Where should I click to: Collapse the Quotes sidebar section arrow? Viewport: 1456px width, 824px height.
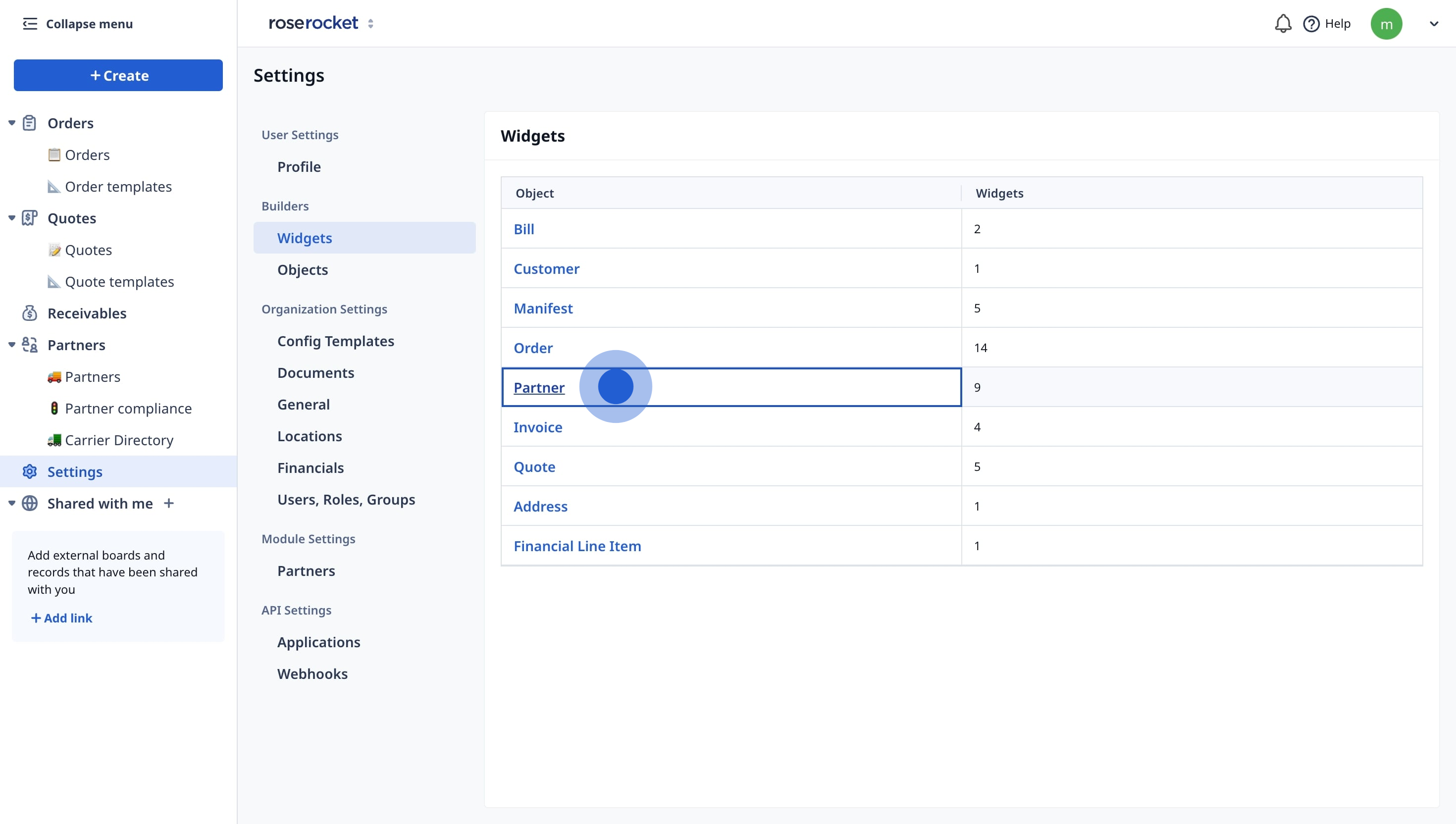pyautogui.click(x=11, y=218)
